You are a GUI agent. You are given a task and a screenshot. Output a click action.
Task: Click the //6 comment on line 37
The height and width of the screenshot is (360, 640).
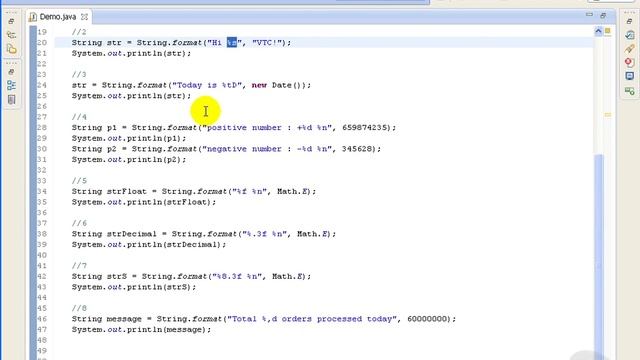[x=79, y=223]
